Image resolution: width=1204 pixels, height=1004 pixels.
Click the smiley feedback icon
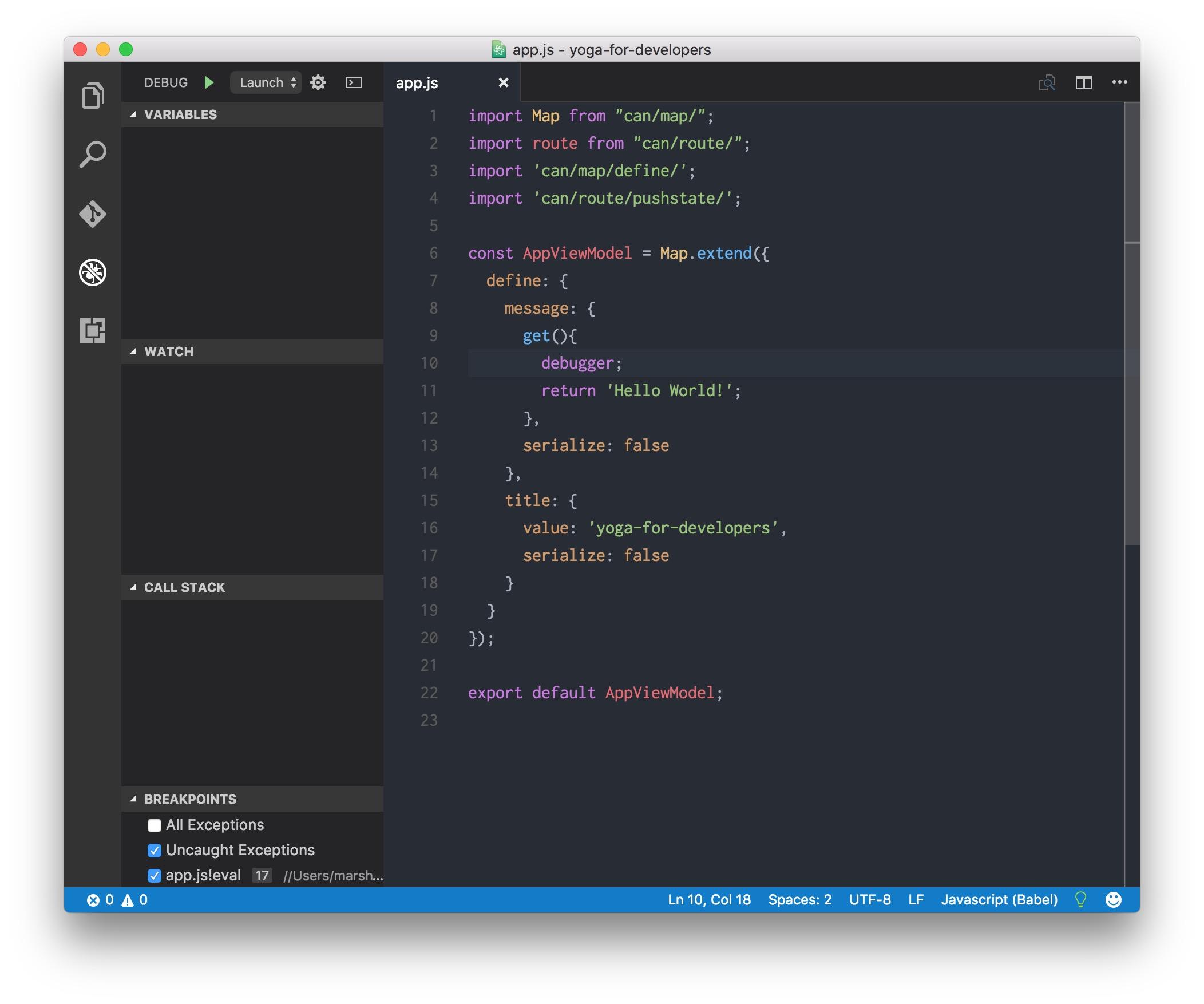(1114, 900)
